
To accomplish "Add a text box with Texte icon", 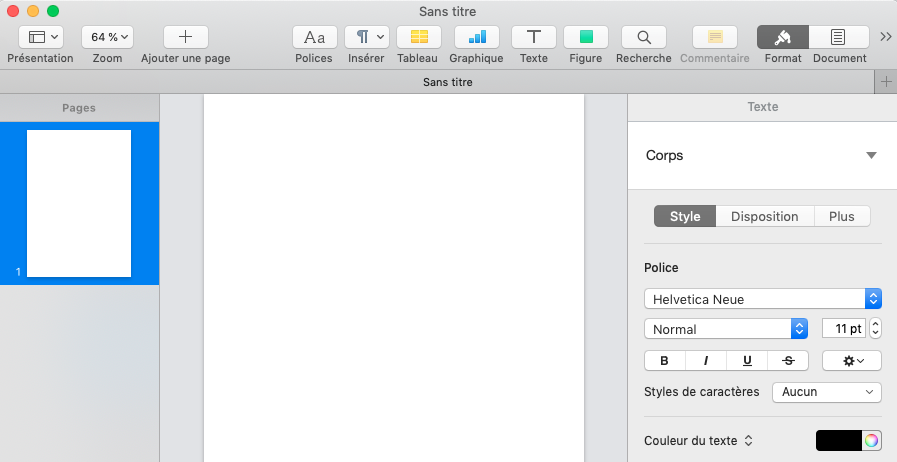I will pyautogui.click(x=534, y=37).
